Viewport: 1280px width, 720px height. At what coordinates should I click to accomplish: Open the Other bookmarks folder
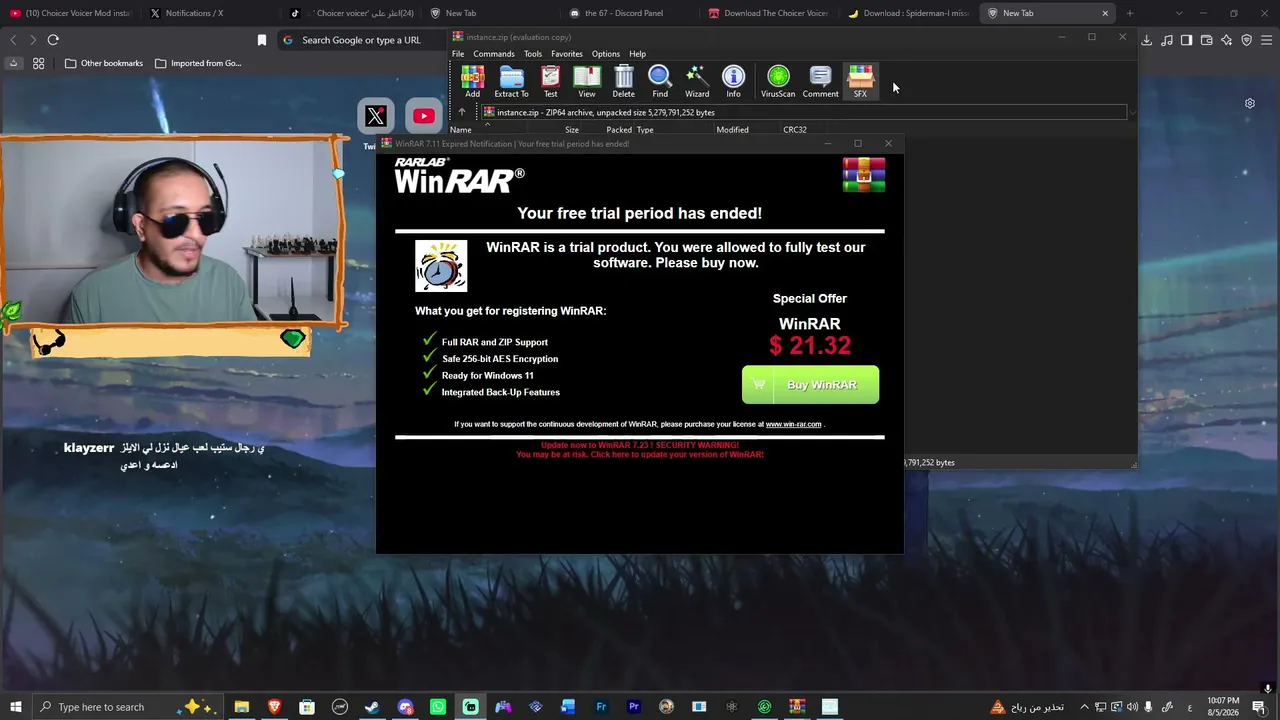click(104, 63)
